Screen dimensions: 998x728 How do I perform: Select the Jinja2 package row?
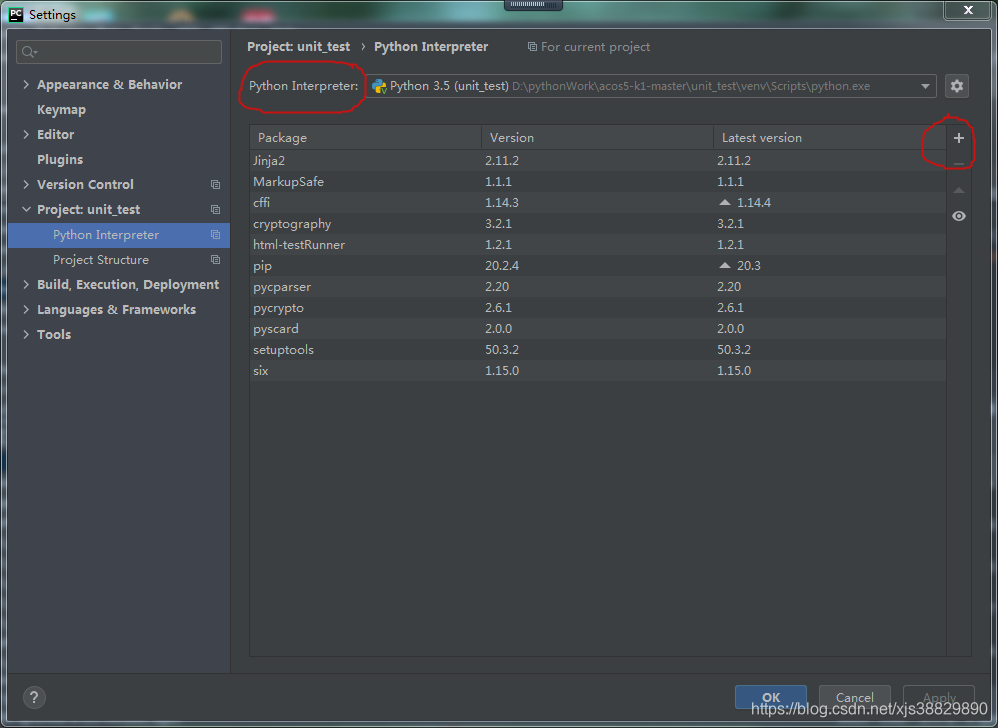[598, 160]
